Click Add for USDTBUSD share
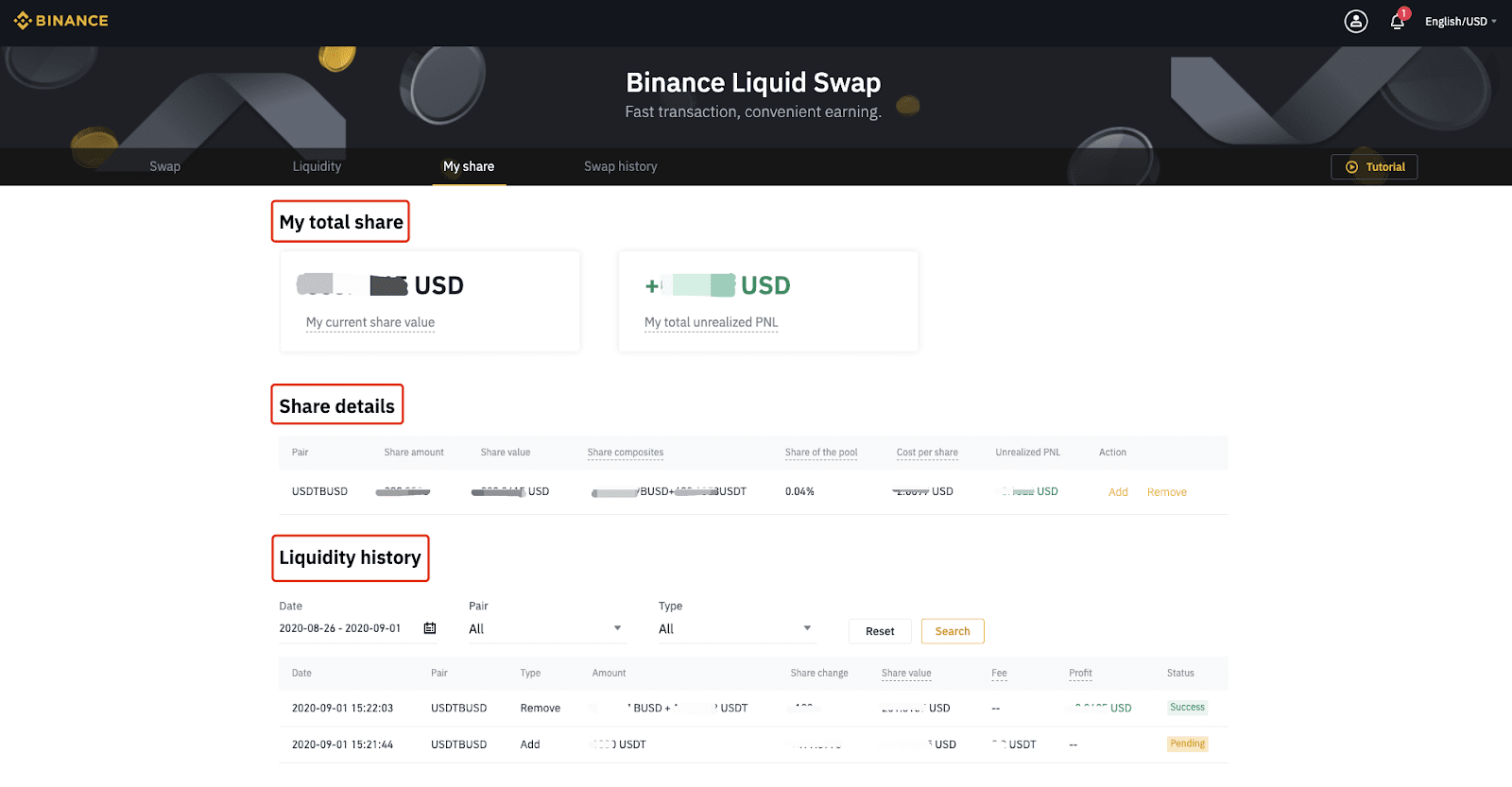 pos(1118,492)
